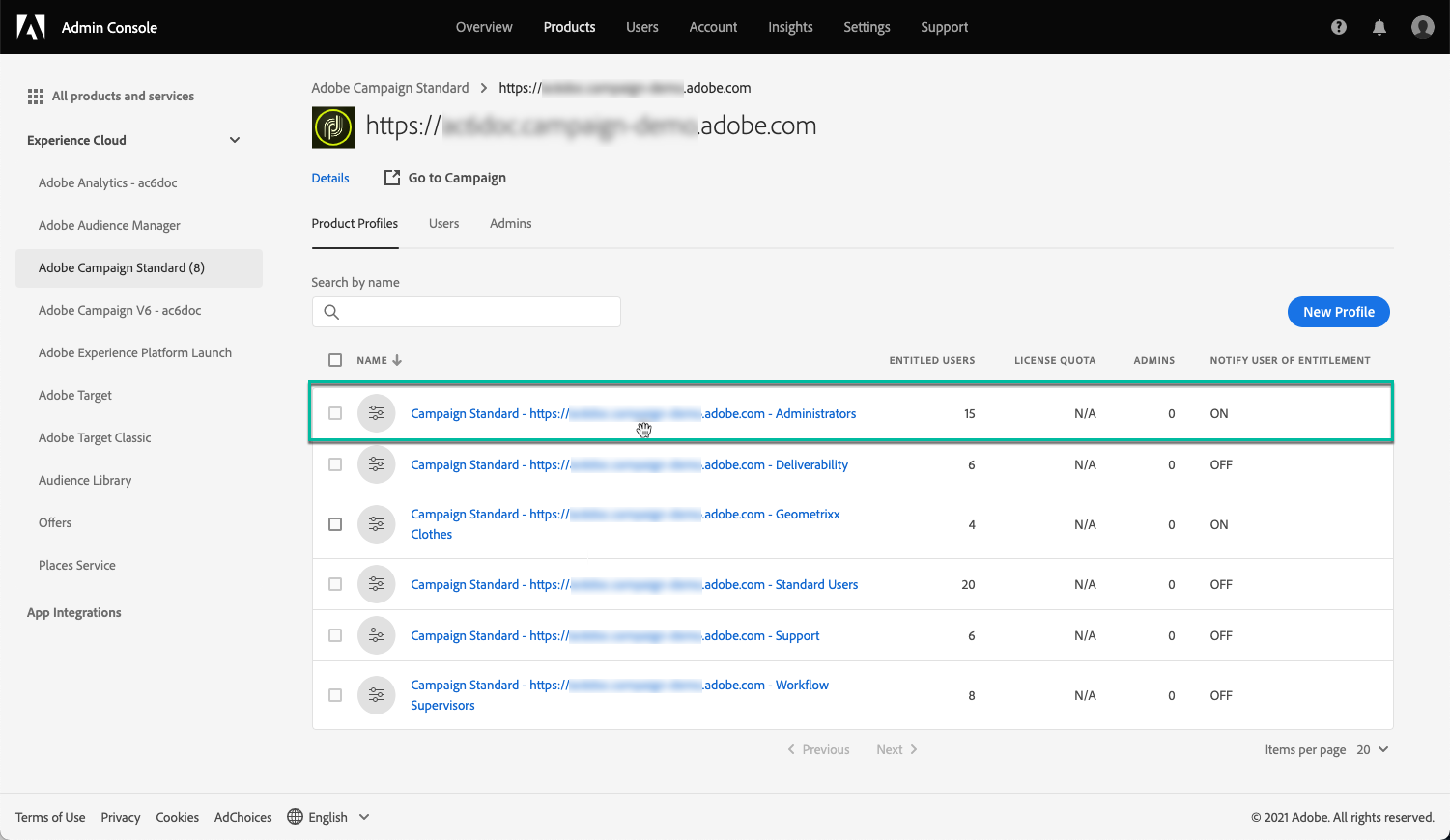The image size is (1450, 840).
Task: Open the Insights menu
Action: coord(790,27)
